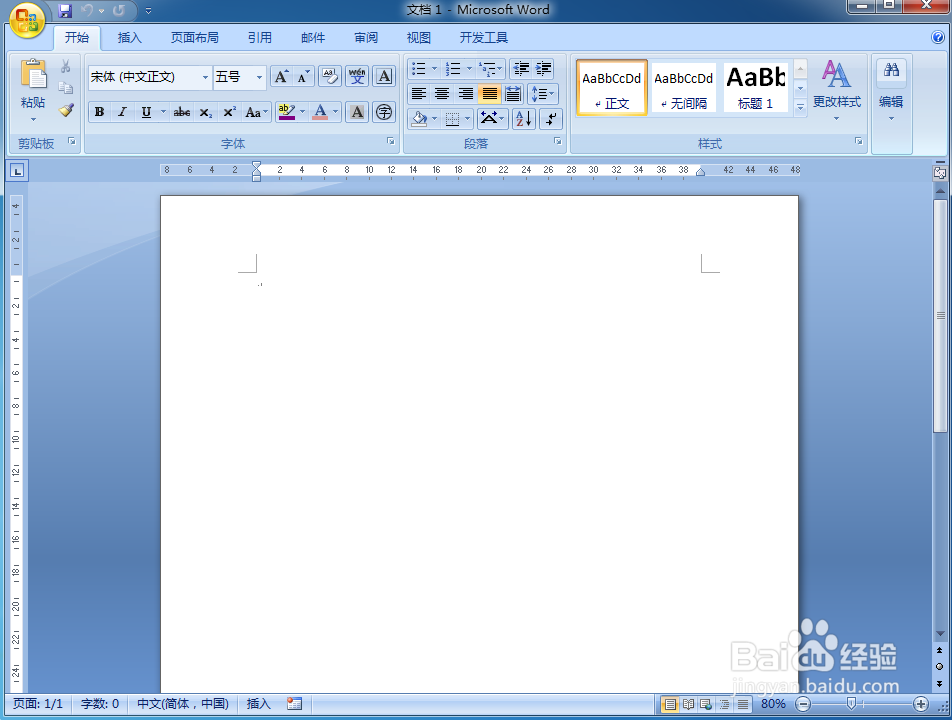Open font color dropdown arrow

point(336,112)
